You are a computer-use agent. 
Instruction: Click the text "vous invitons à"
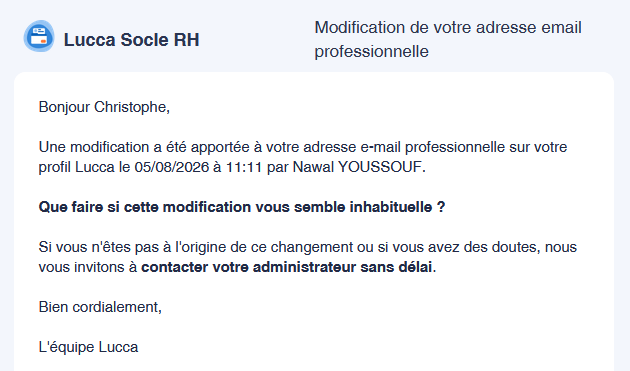point(88,267)
